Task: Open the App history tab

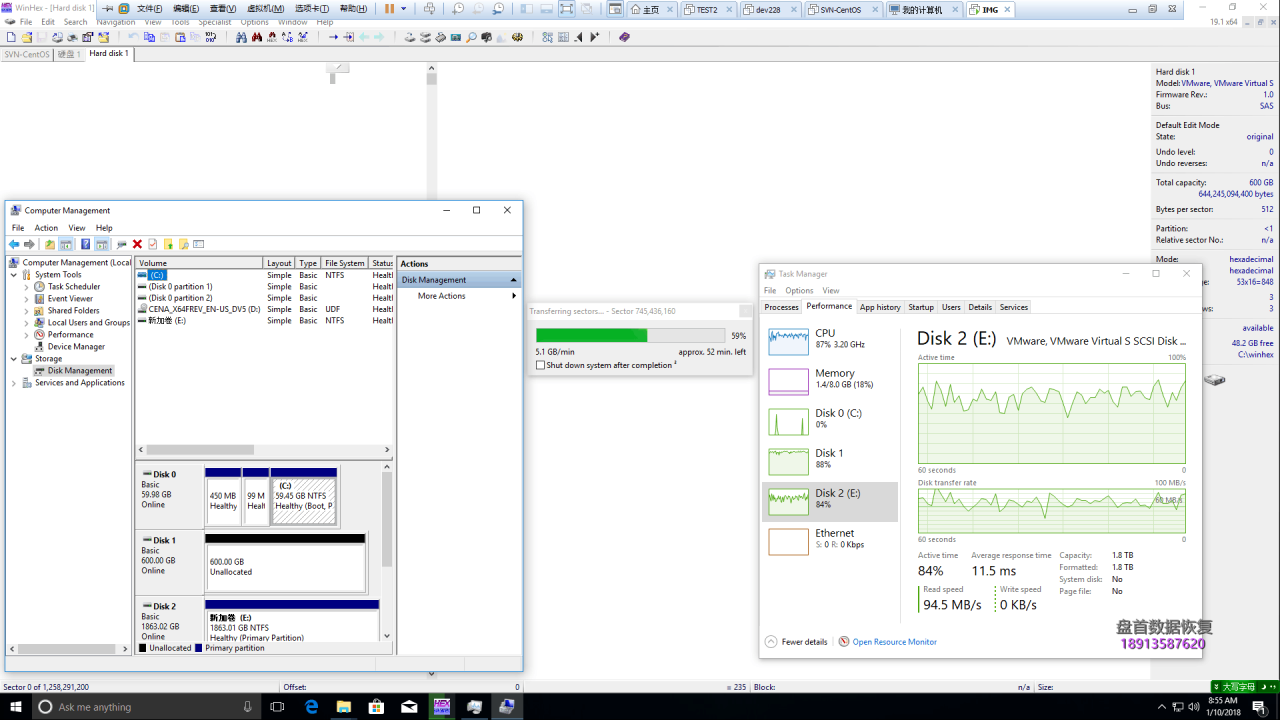Action: coord(880,307)
